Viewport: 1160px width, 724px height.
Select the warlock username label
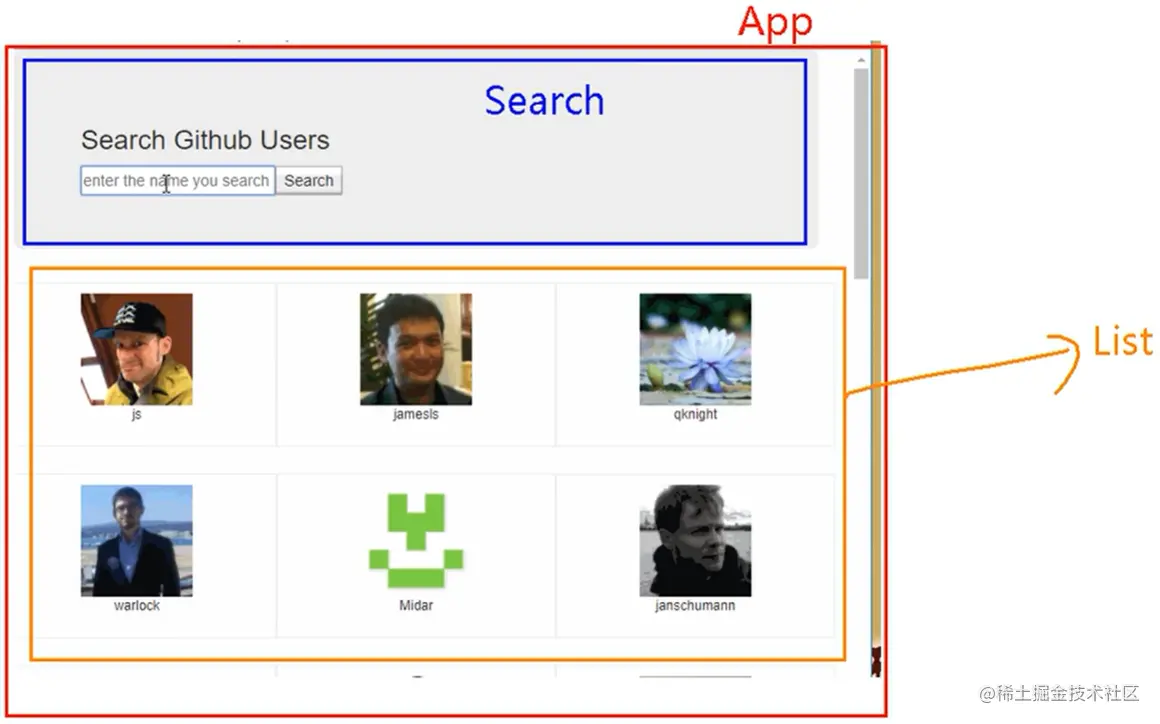coord(137,605)
